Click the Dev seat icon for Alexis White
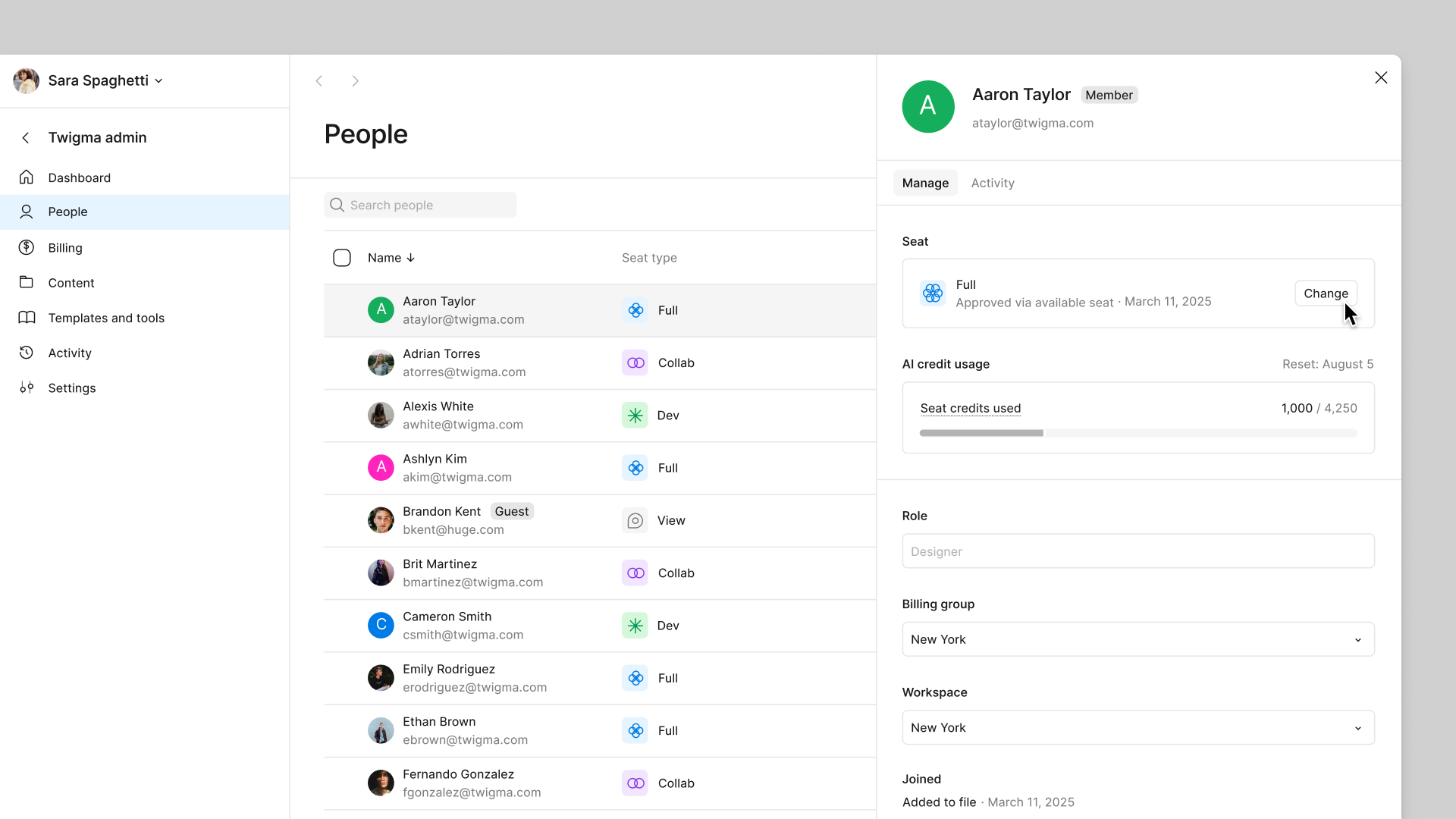Screen dimensions: 1456x819 coord(635,415)
